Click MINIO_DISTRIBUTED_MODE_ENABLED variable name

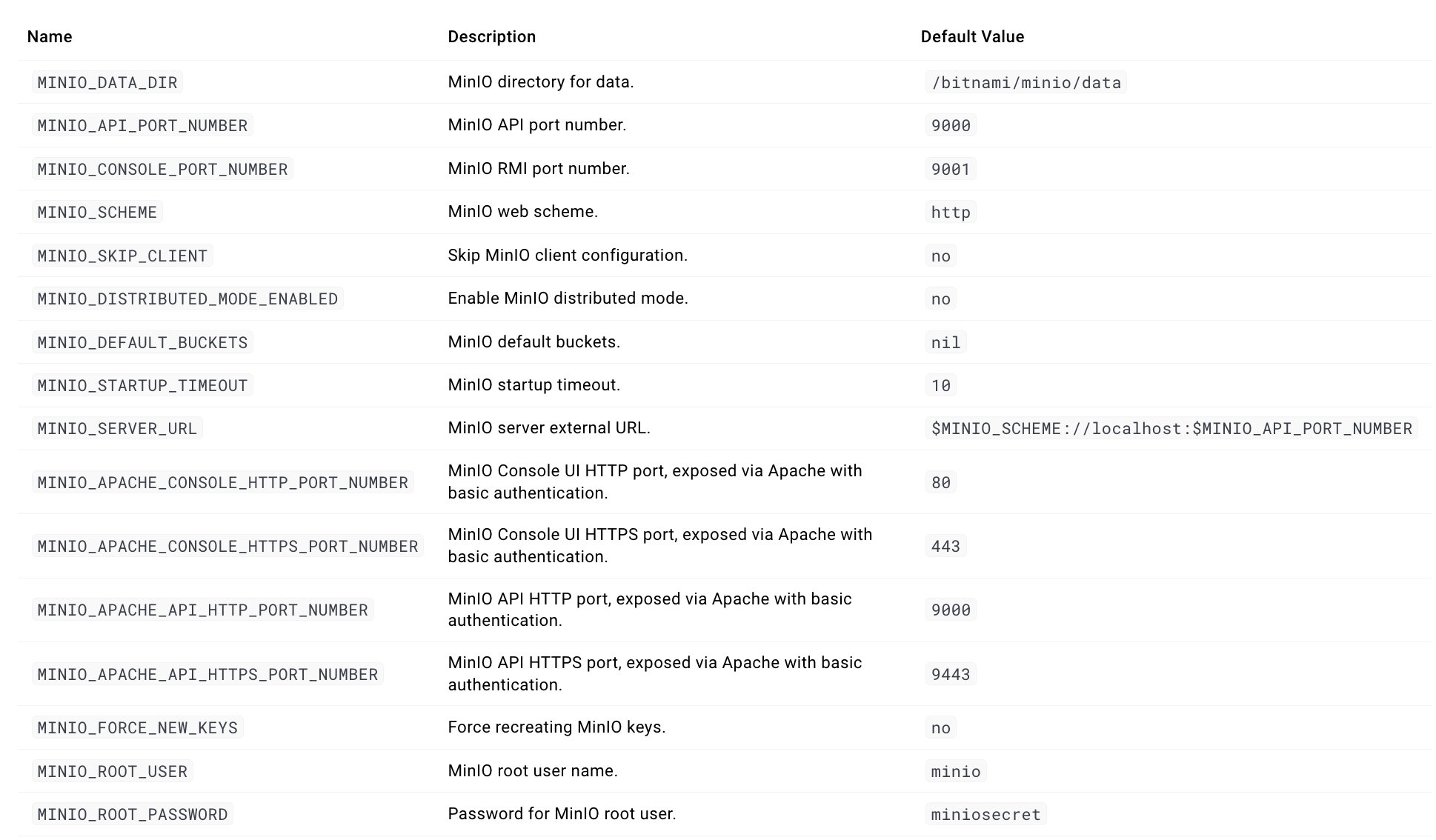(x=187, y=299)
